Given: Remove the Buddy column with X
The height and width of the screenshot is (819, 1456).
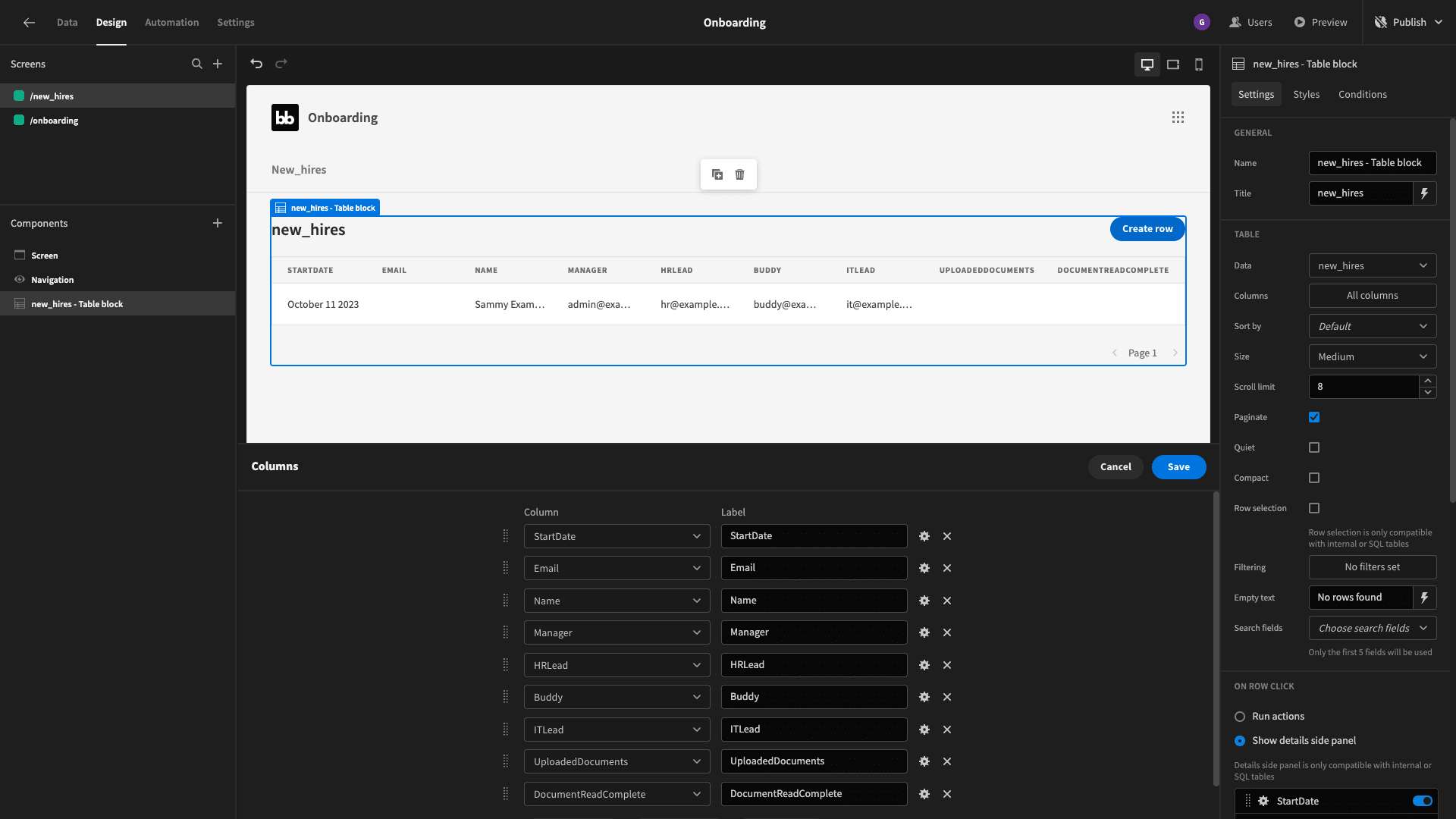Looking at the screenshot, I should point(947,697).
